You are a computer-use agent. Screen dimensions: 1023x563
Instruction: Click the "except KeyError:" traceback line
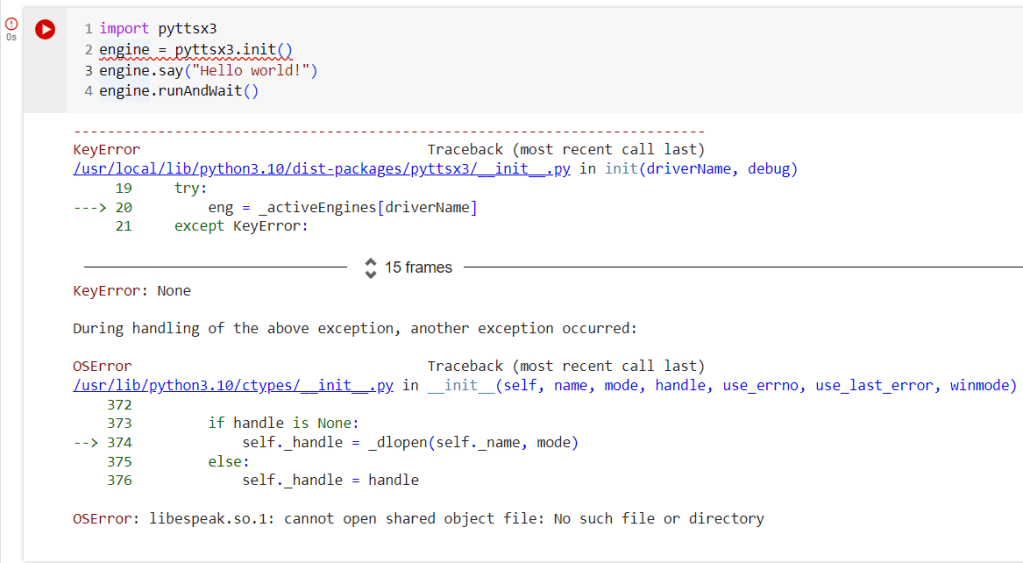pos(240,226)
